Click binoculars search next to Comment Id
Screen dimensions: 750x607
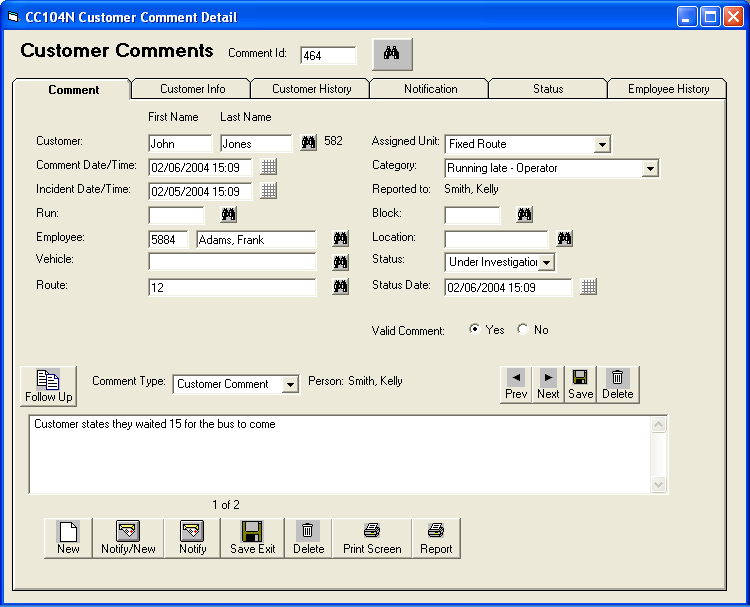point(392,55)
